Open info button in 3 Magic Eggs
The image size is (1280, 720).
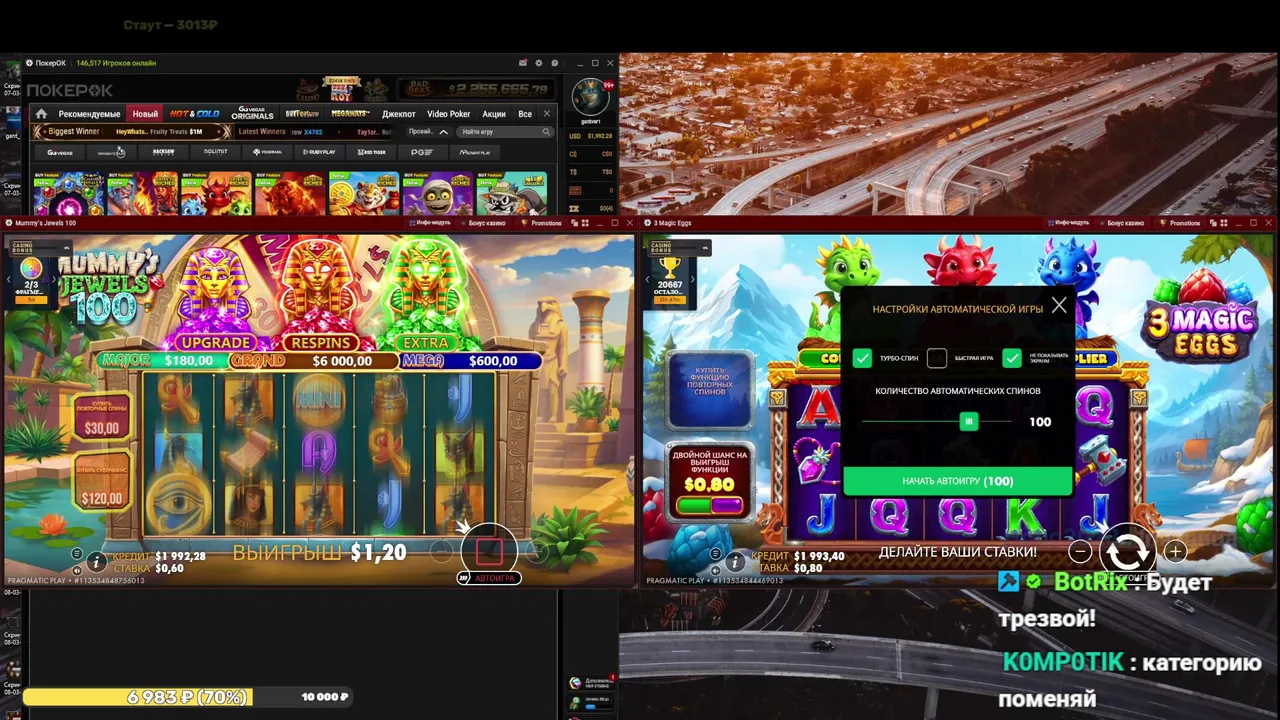[735, 562]
